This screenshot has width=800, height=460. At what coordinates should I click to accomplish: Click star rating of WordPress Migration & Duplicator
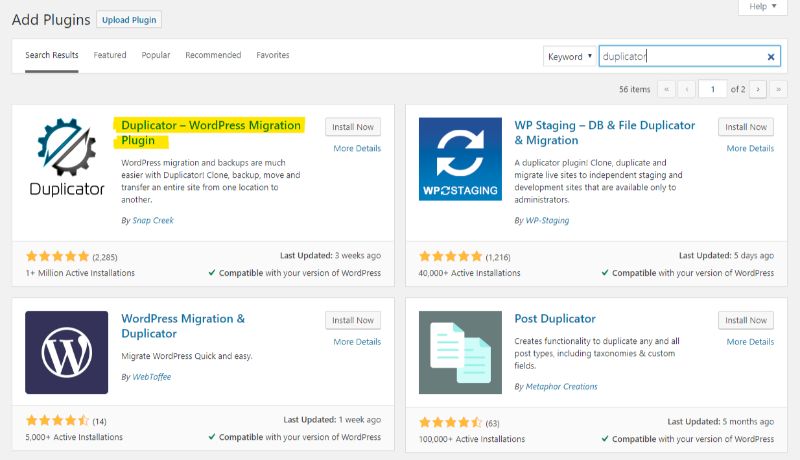click(x=58, y=420)
